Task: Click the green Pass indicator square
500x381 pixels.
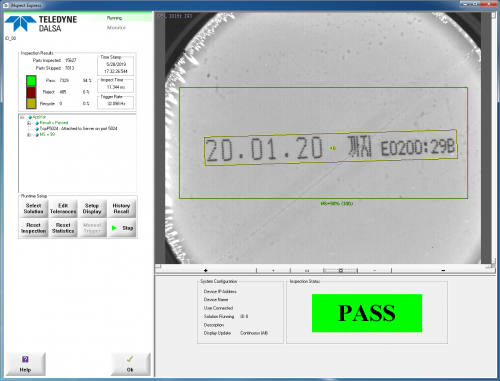Action: click(31, 81)
